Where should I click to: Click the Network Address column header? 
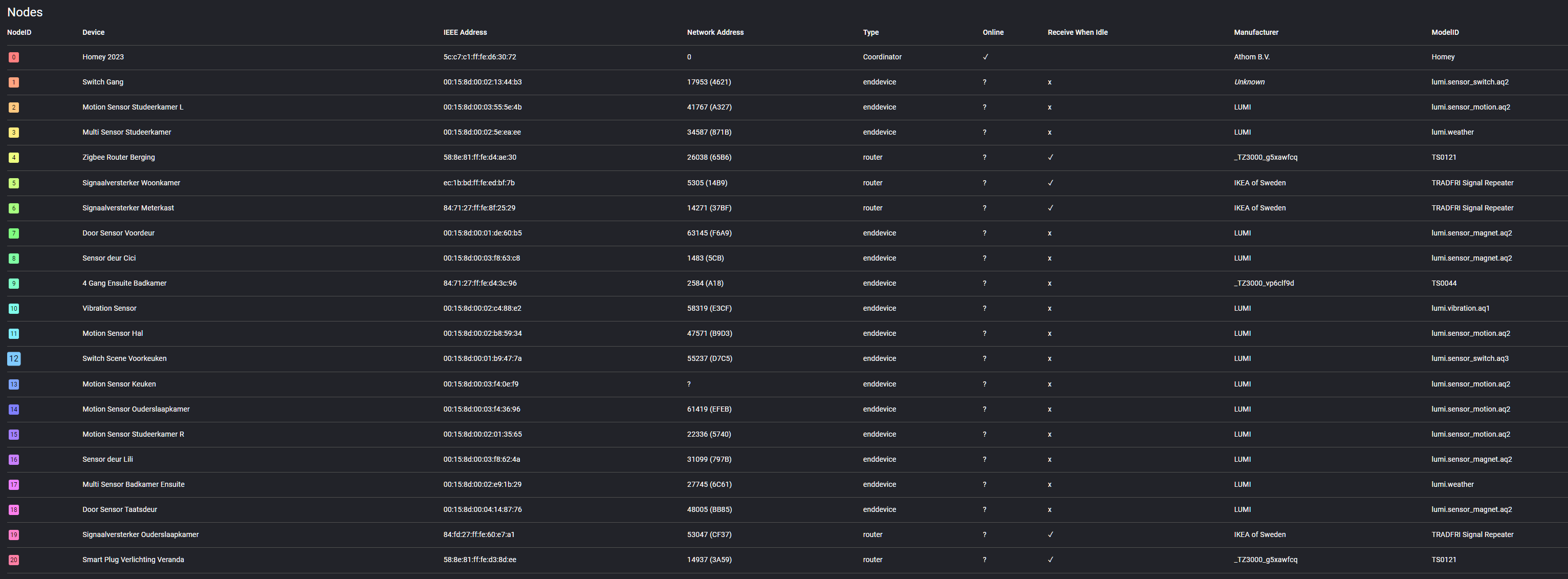pyautogui.click(x=714, y=32)
